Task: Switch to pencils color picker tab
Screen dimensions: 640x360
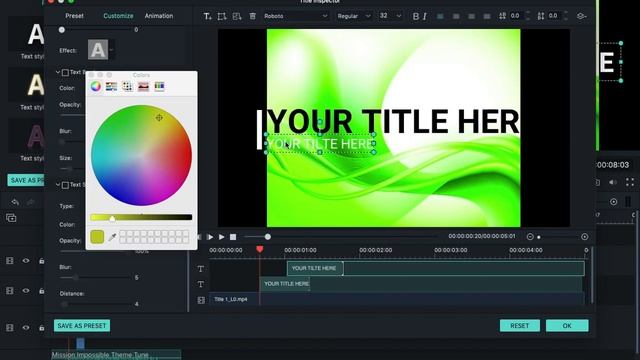Action: click(159, 86)
